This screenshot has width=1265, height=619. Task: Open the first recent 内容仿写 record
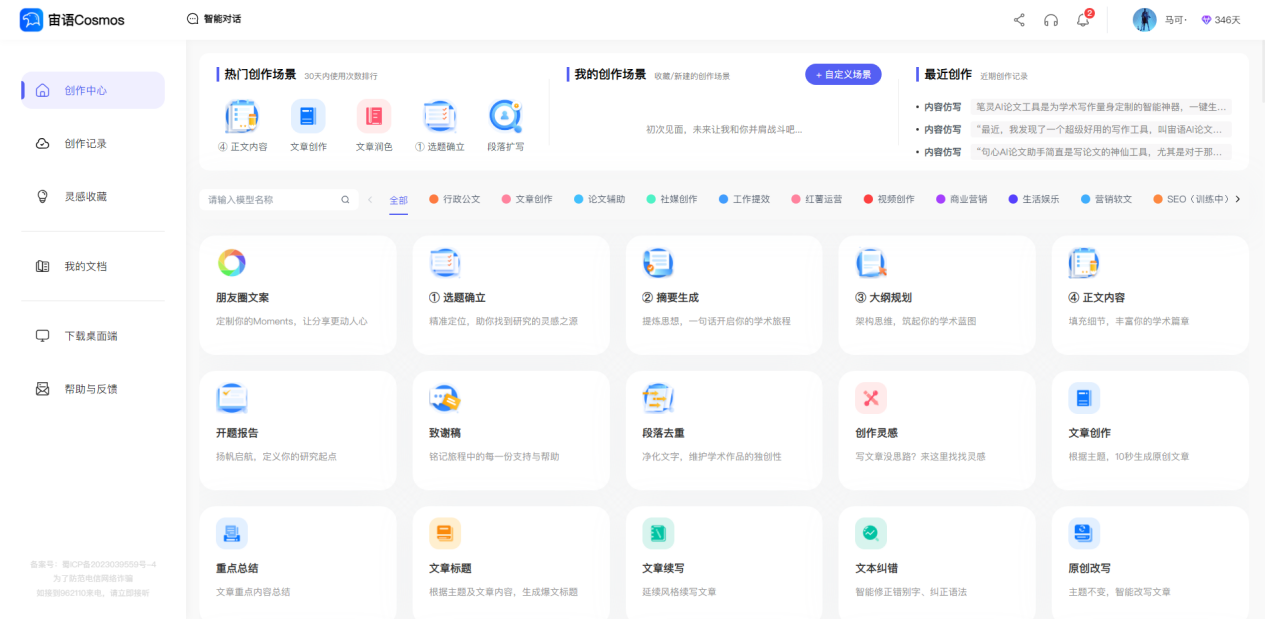(x=1071, y=107)
